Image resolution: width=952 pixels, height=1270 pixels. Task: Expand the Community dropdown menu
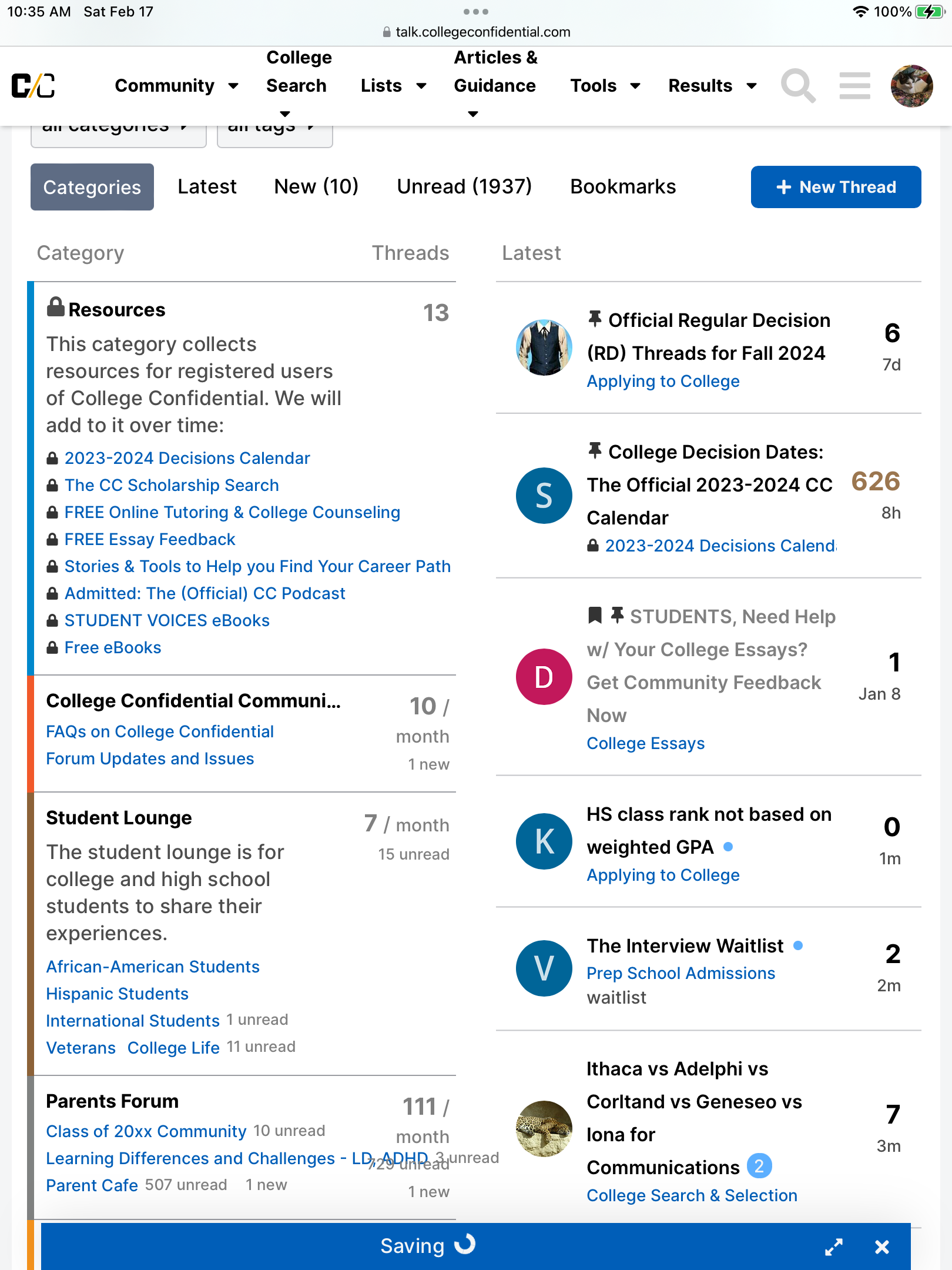coord(176,86)
